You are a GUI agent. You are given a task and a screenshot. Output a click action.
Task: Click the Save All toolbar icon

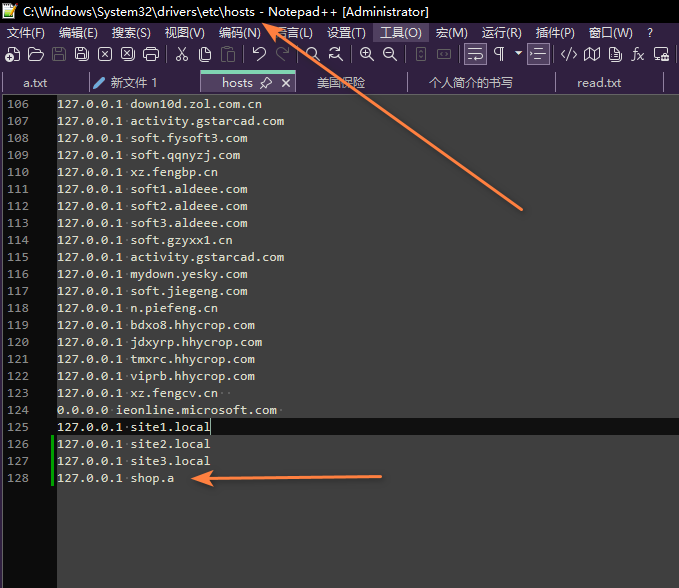click(82, 54)
